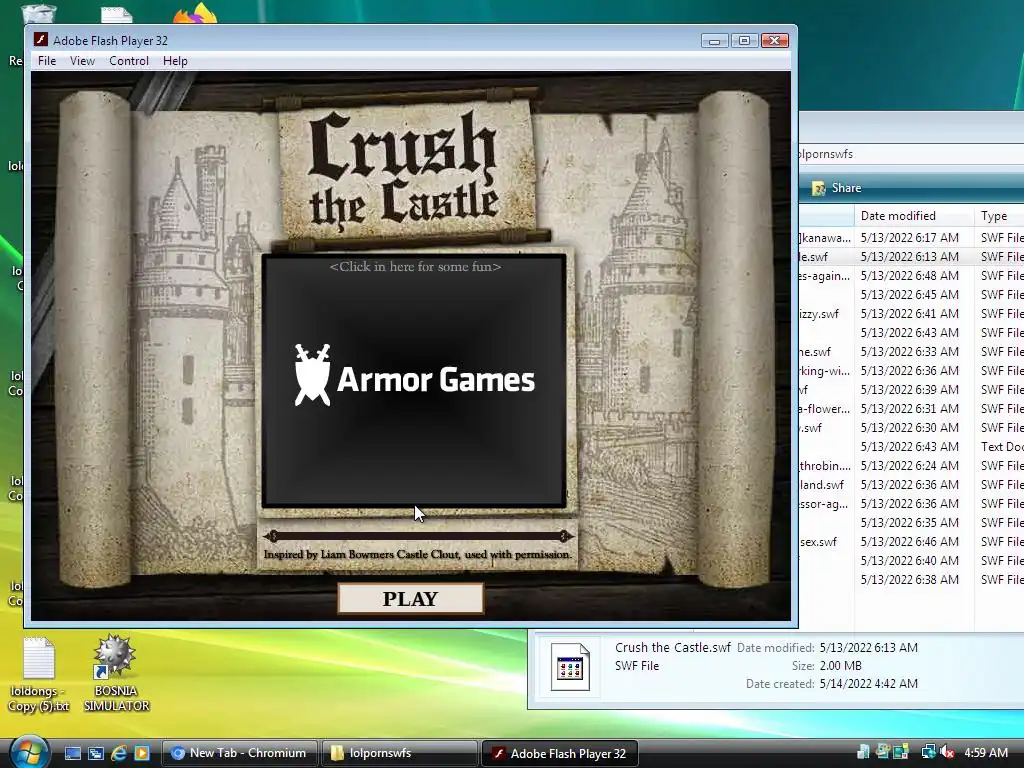Switch to lolpornswfs folder taskbar button
The width and height of the screenshot is (1024, 768).
click(x=398, y=753)
